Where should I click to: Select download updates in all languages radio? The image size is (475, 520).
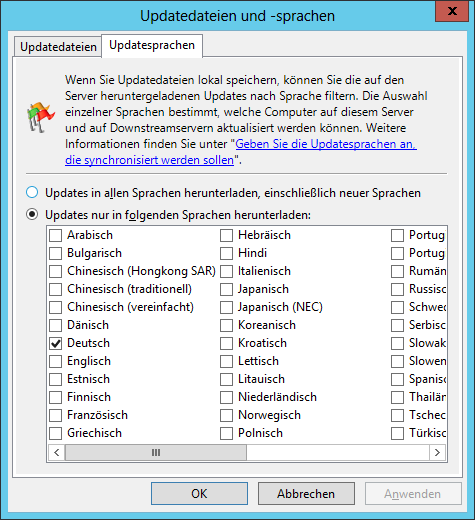pos(32,193)
